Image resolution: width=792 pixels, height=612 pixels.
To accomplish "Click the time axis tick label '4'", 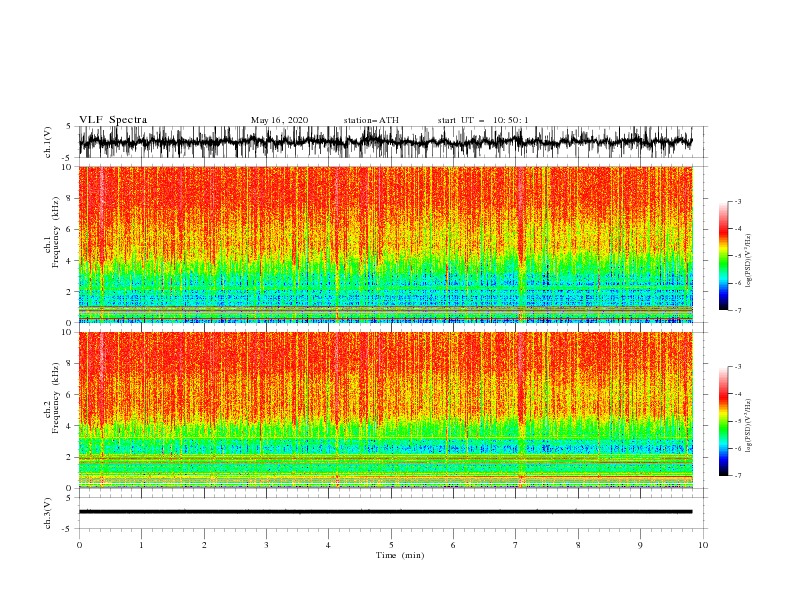I will click(x=328, y=545).
